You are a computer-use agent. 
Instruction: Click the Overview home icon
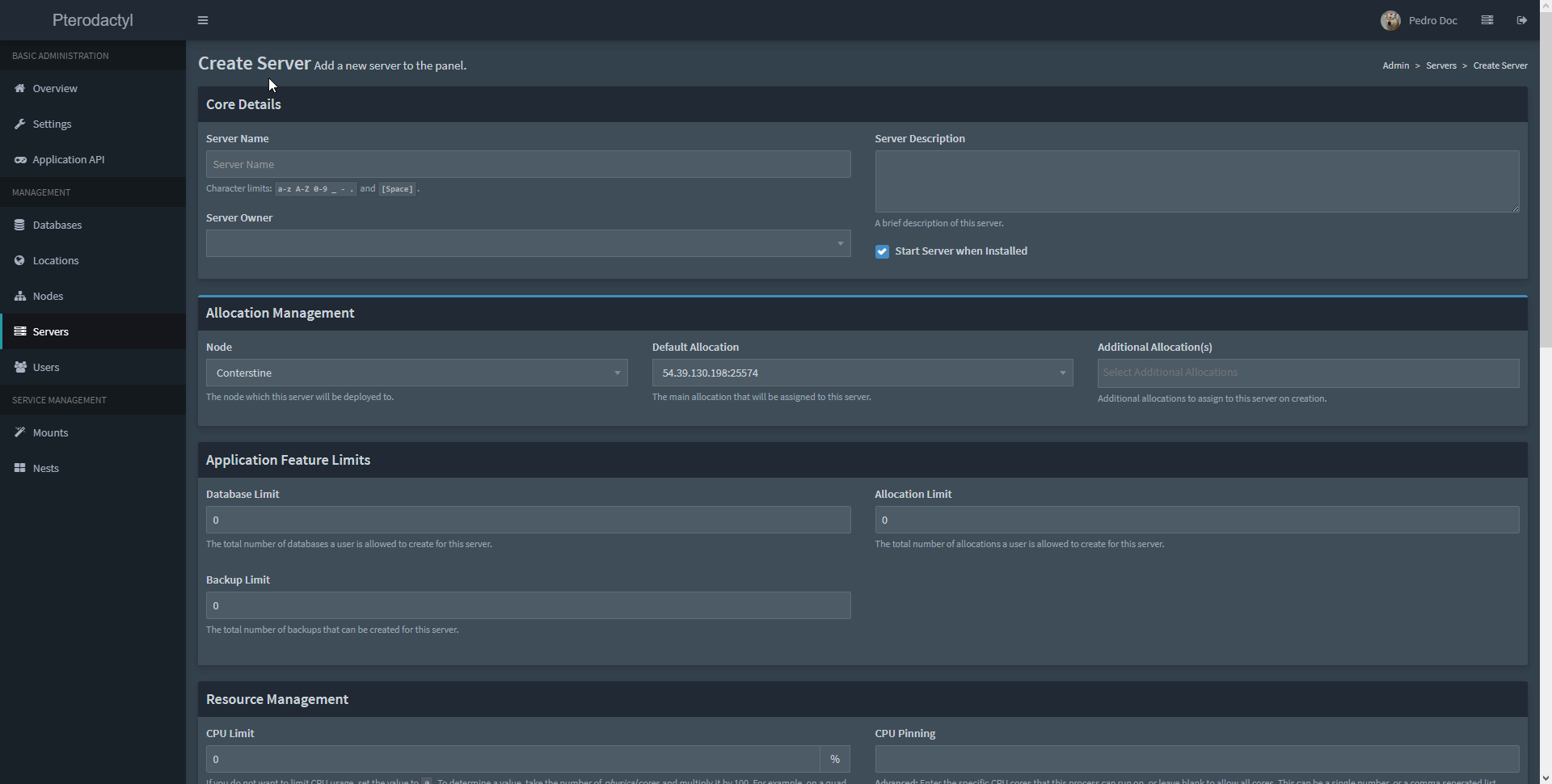tap(20, 88)
